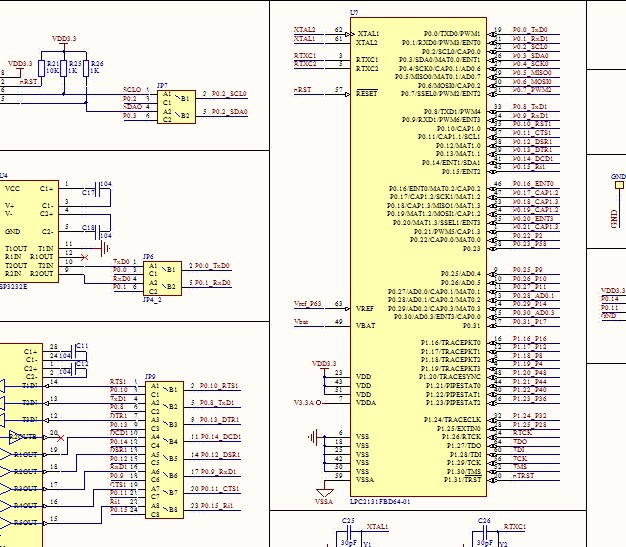Select capacitor C26 labeled 30pF
Viewport: 626px width, 547px height.
point(484,531)
